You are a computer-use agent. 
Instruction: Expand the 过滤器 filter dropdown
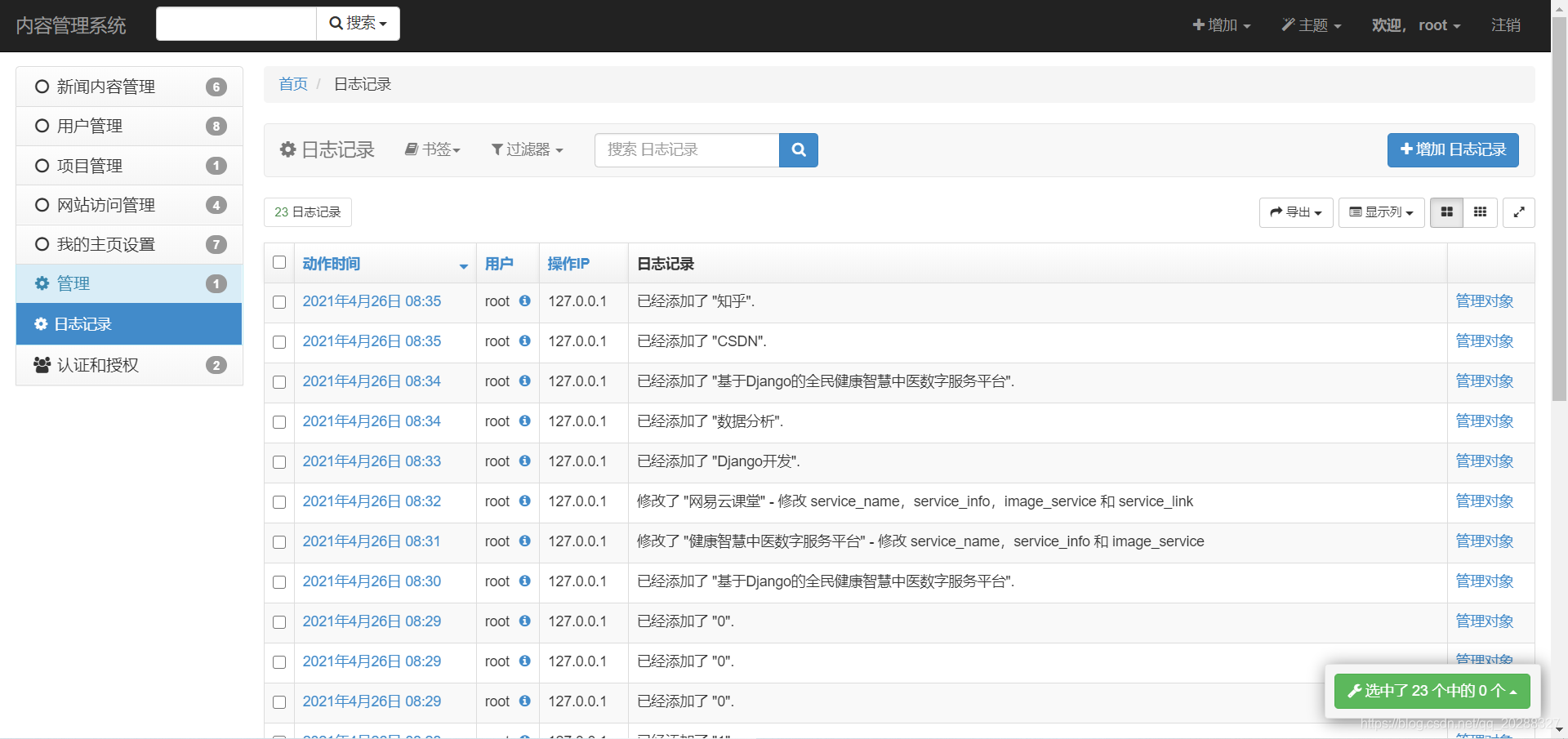coord(527,149)
